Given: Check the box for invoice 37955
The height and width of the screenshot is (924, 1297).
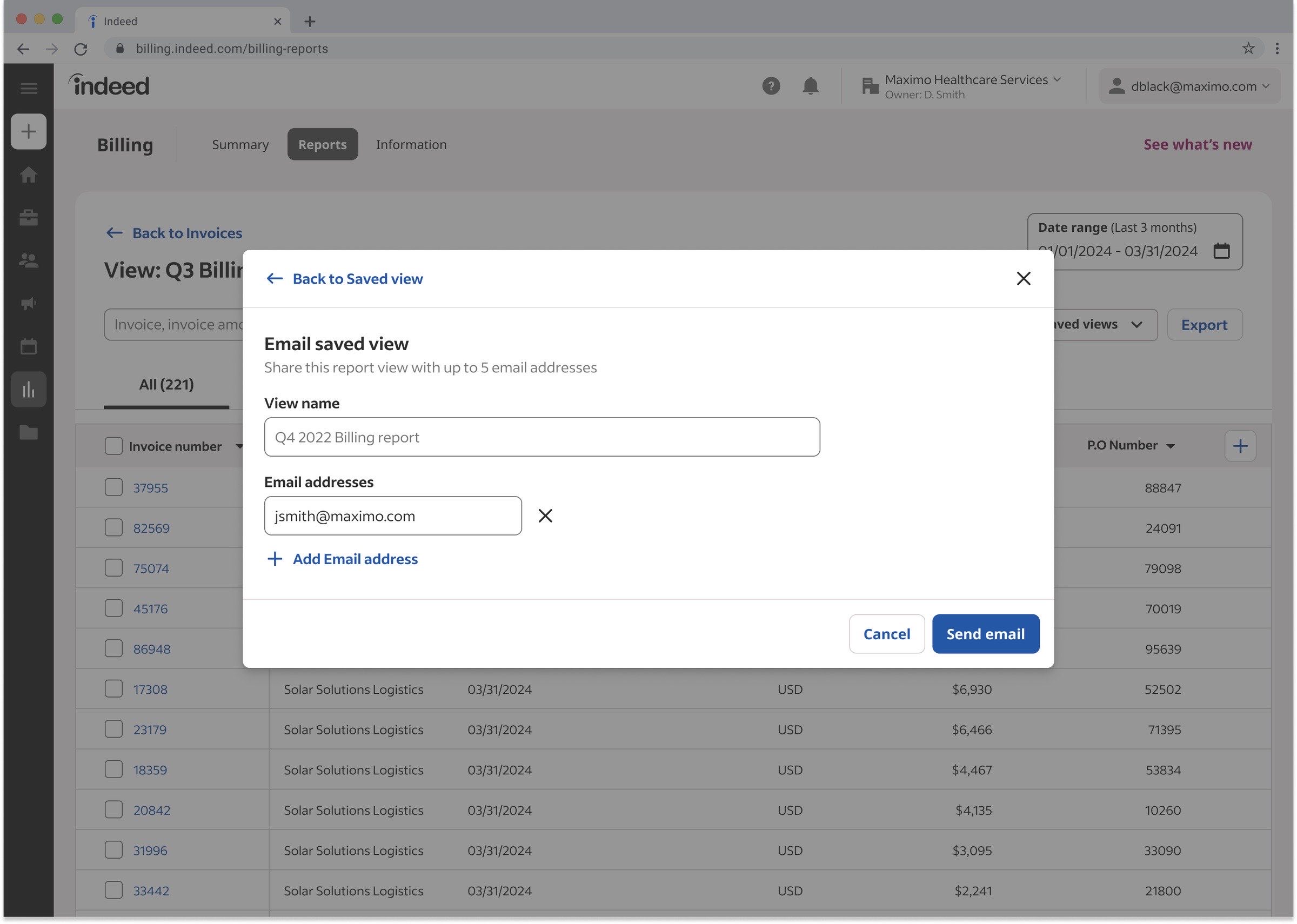Looking at the screenshot, I should [114, 487].
